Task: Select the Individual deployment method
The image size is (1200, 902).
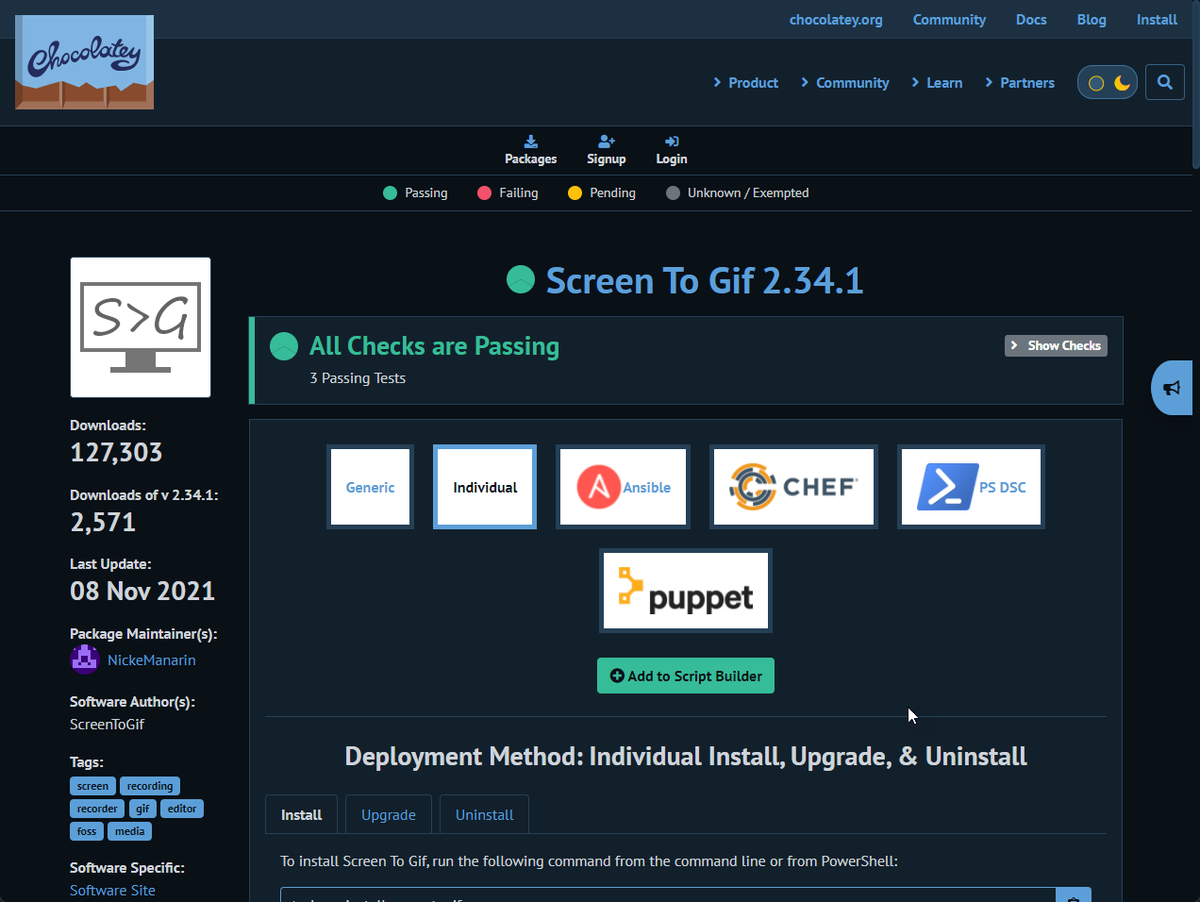Action: click(485, 487)
